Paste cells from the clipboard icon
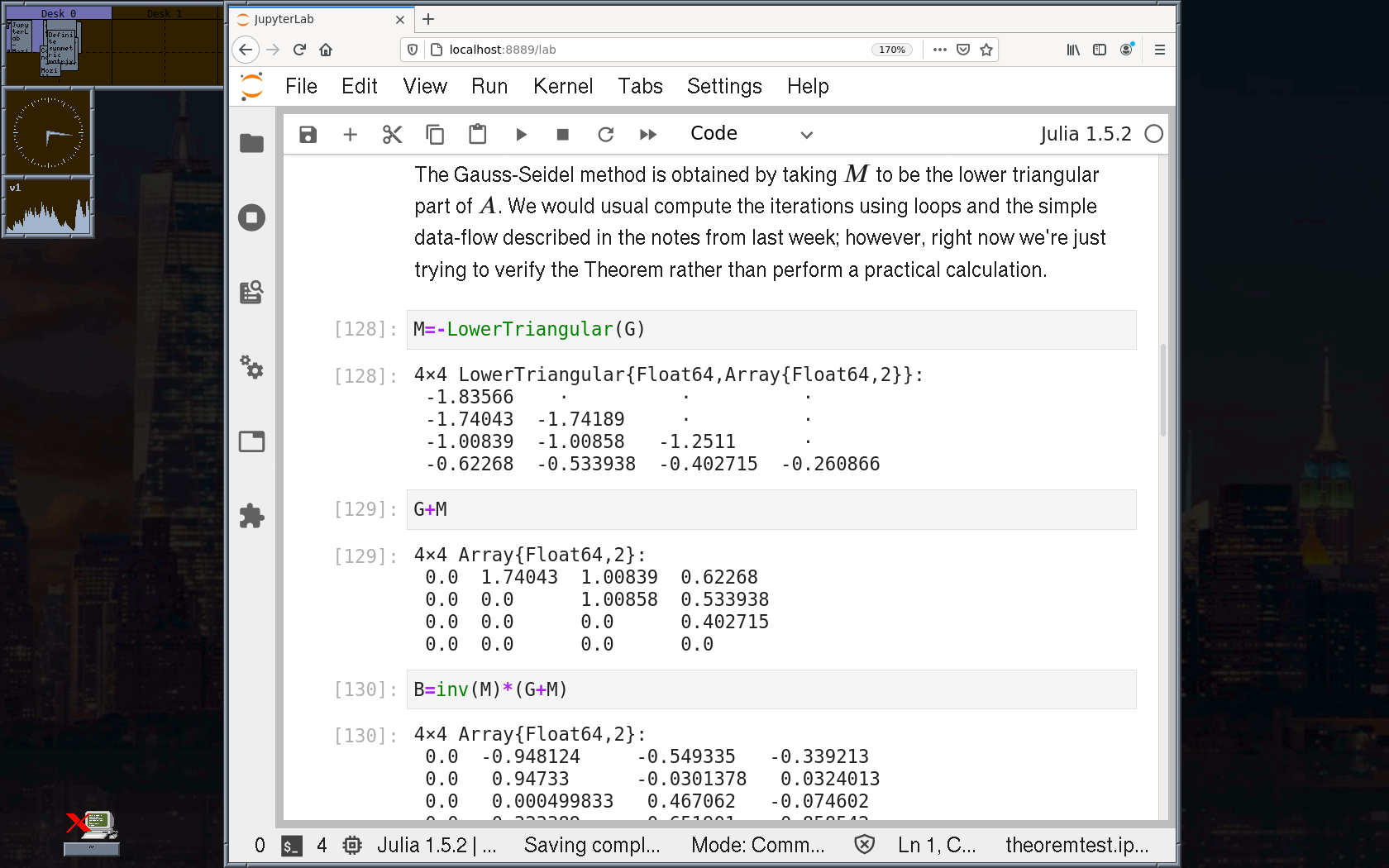 [x=477, y=135]
